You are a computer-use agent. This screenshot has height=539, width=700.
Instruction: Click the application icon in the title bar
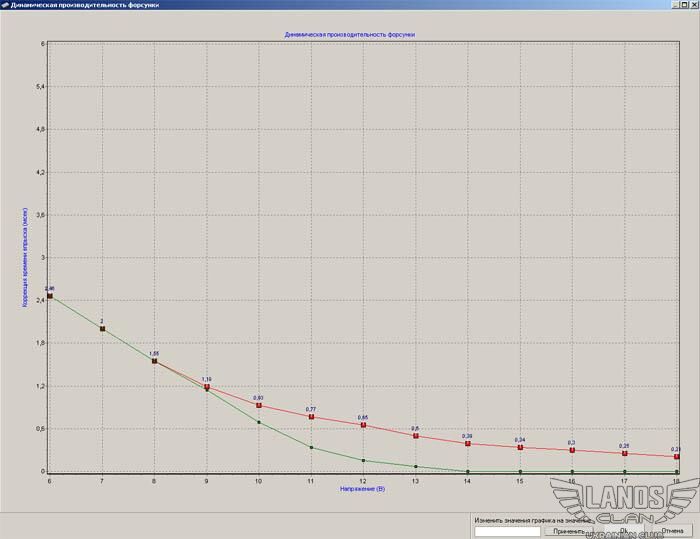click(5, 4)
